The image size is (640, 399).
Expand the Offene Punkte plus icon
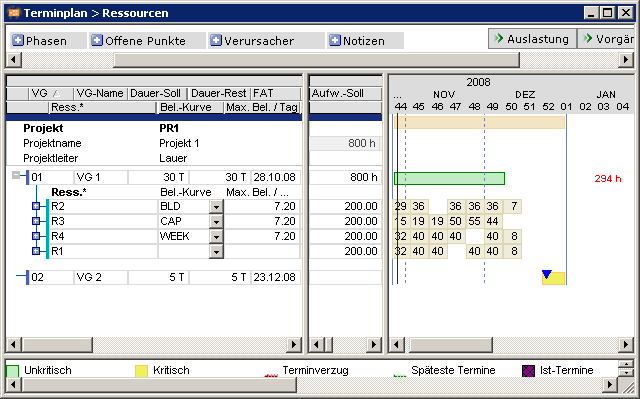click(x=97, y=40)
